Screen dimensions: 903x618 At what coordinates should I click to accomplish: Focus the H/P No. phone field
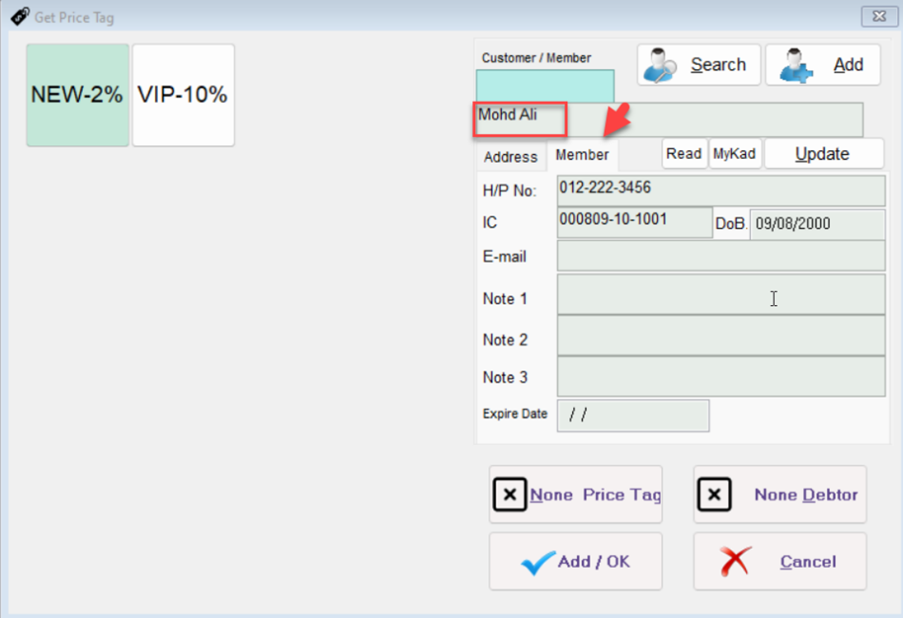(x=720, y=190)
